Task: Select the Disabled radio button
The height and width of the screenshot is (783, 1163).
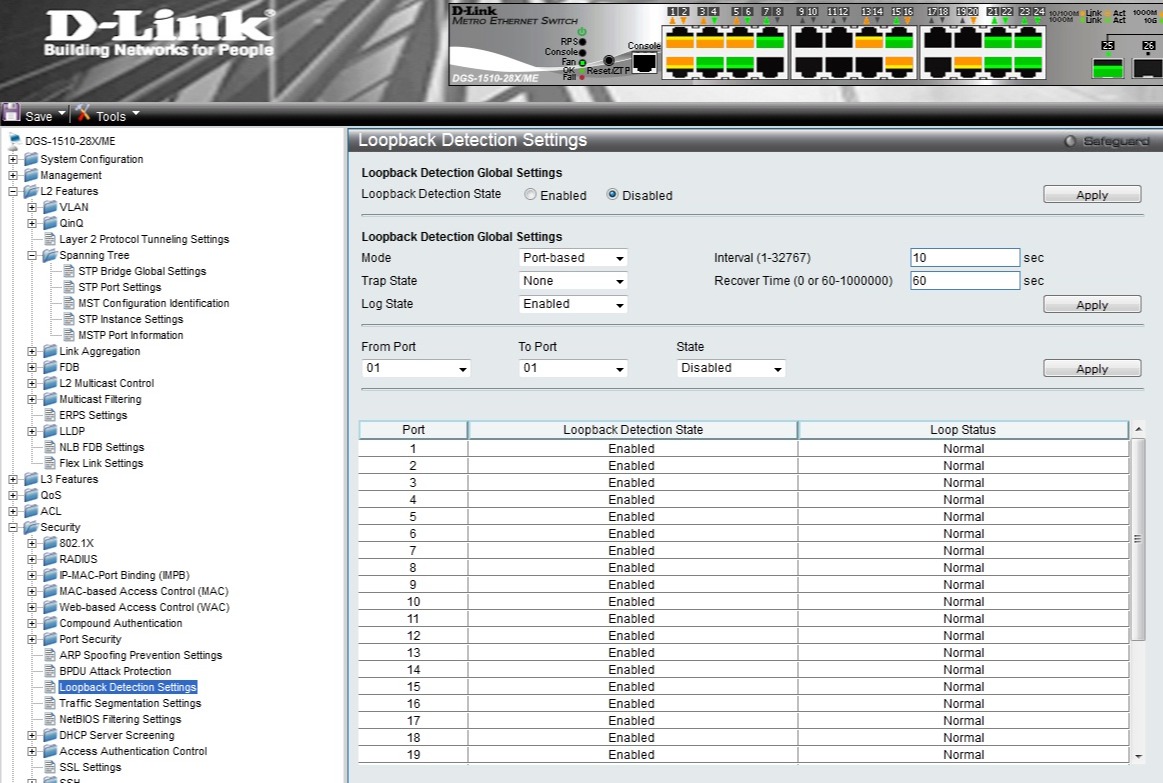Action: point(612,195)
